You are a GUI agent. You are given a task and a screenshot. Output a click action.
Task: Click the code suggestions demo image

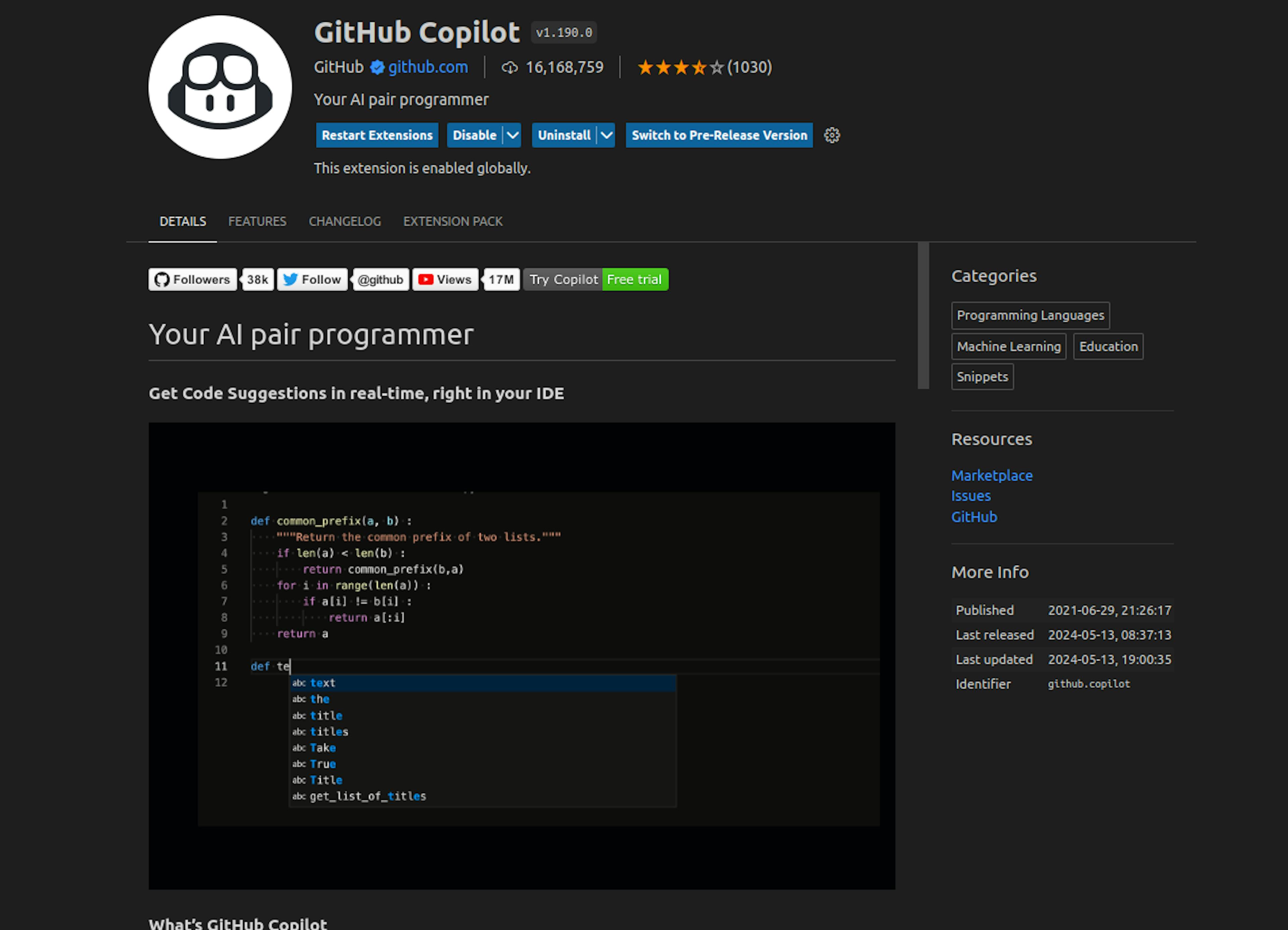(522, 656)
